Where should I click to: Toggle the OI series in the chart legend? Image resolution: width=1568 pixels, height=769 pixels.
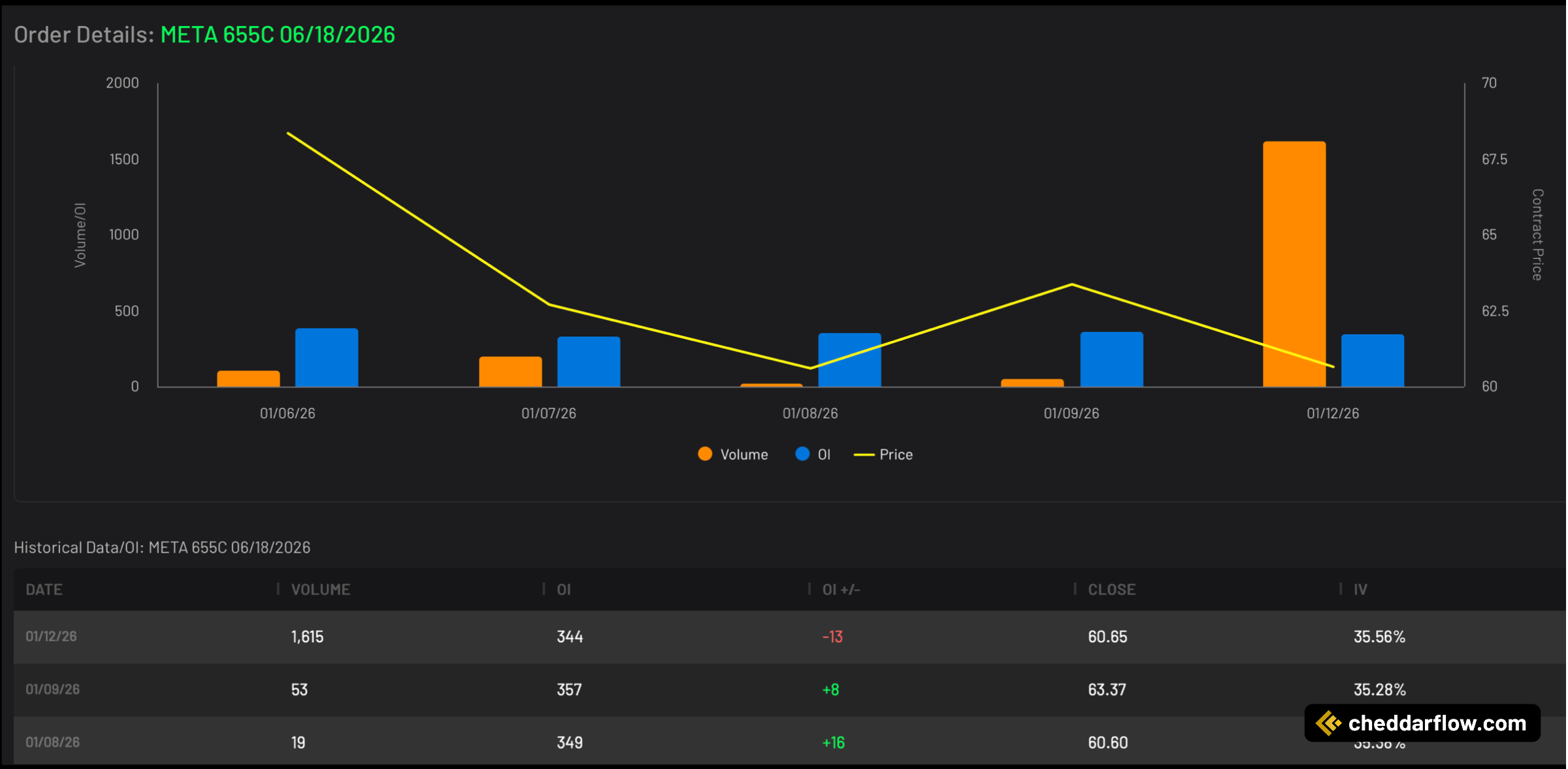[813, 454]
